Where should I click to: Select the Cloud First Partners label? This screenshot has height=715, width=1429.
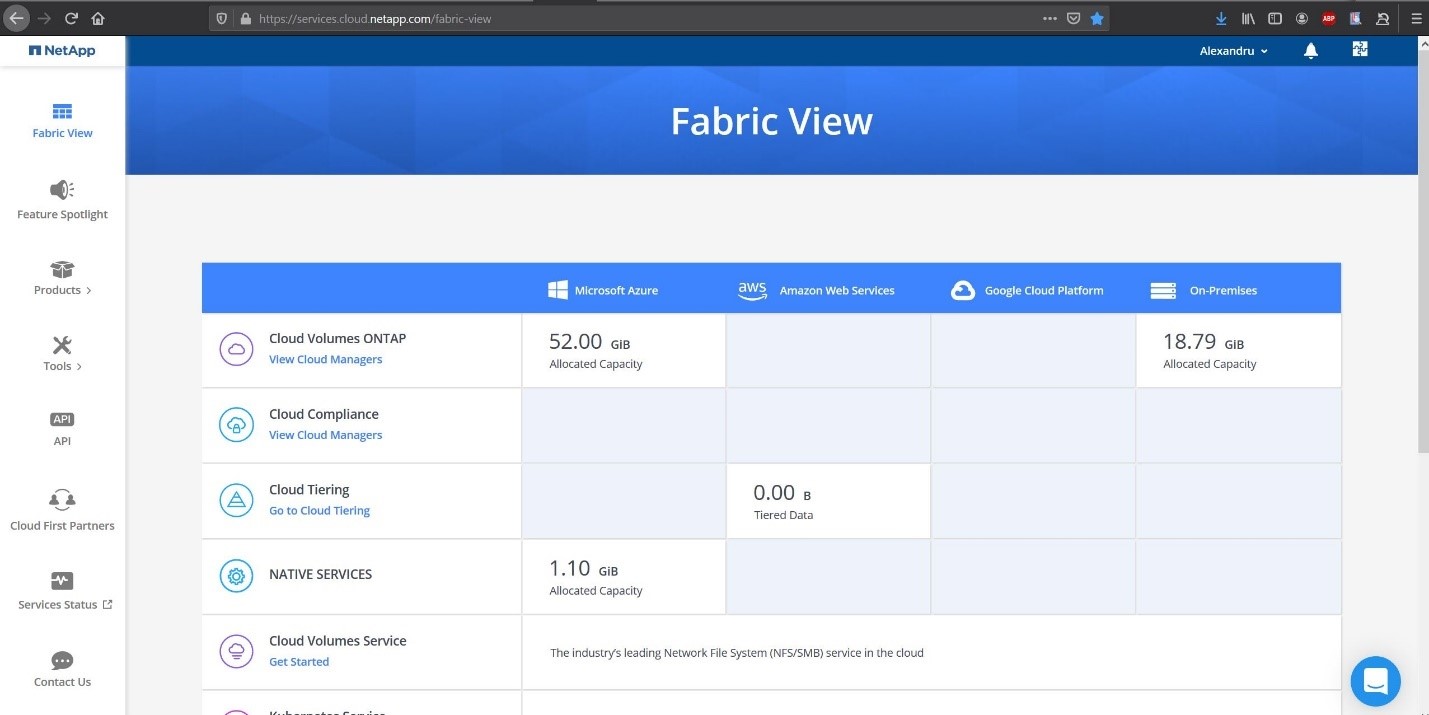click(x=62, y=525)
